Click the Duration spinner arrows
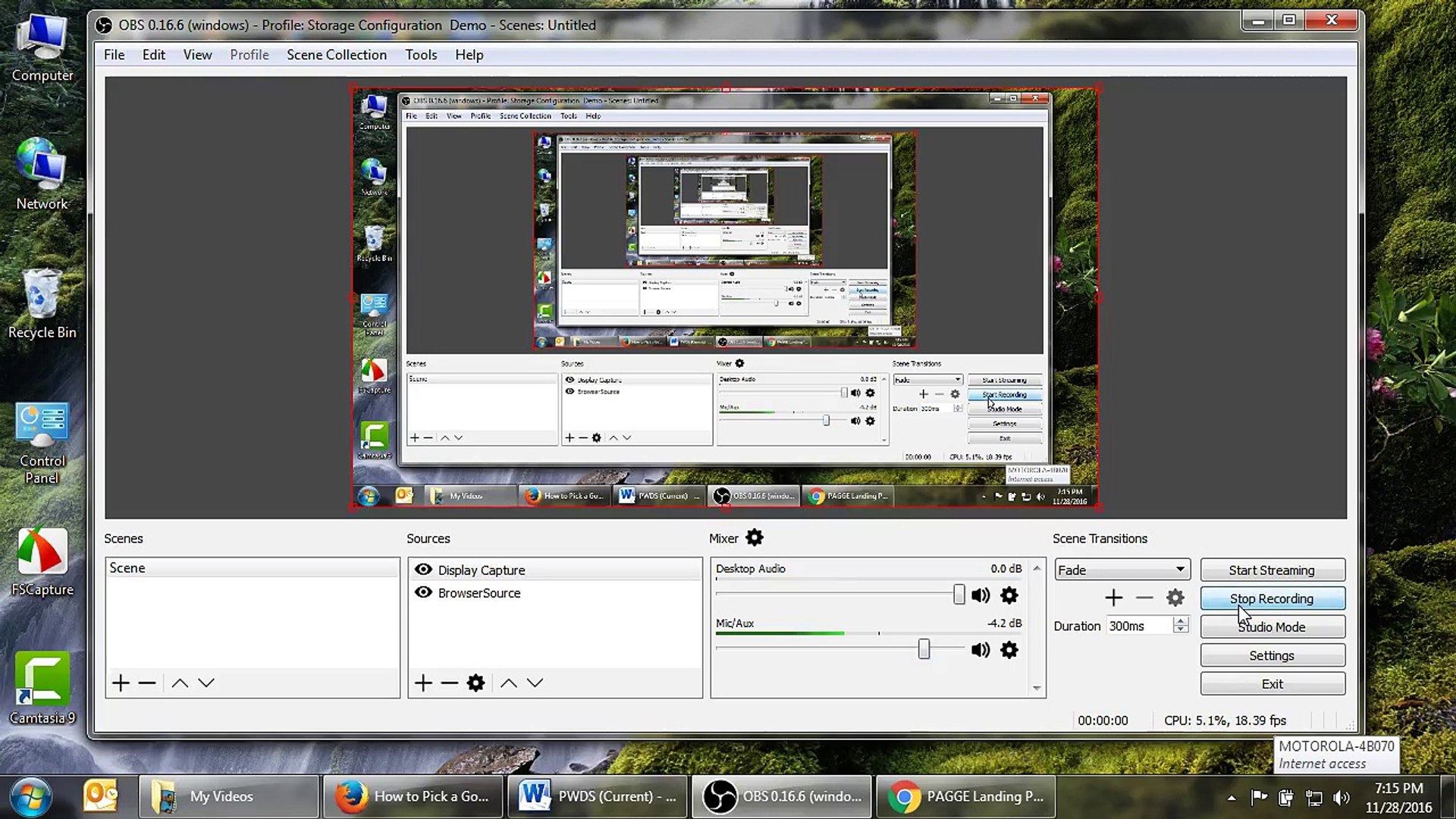Image resolution: width=1456 pixels, height=819 pixels. click(x=1181, y=626)
